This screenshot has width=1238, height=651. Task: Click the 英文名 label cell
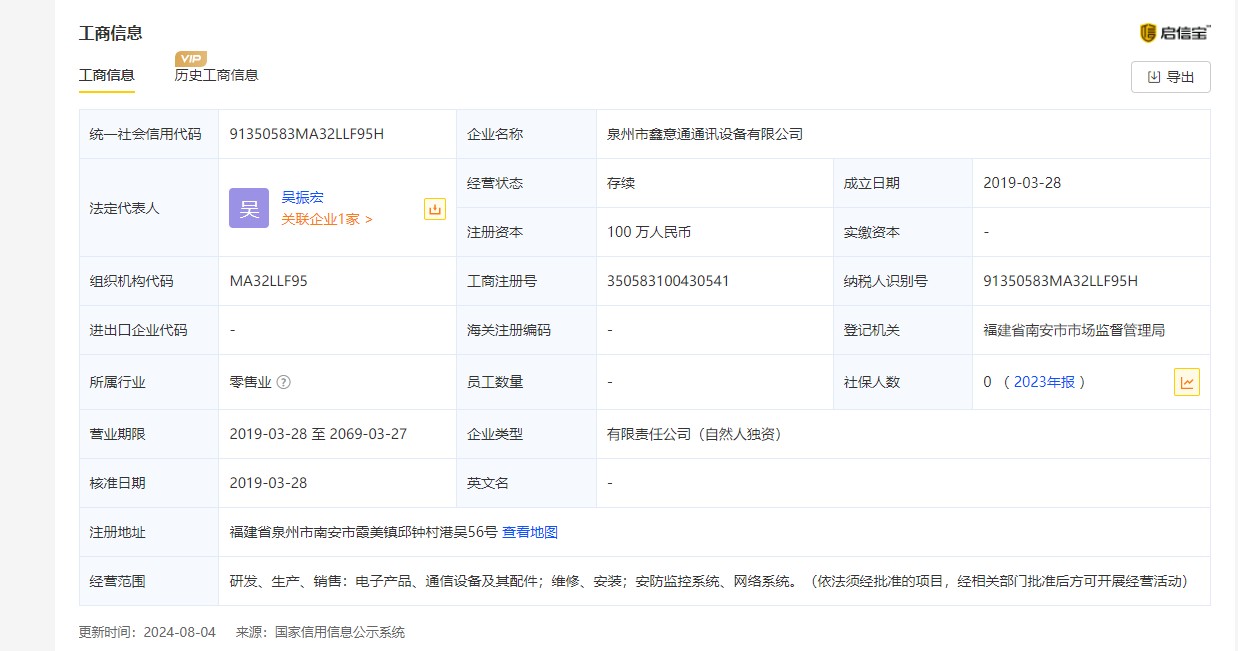(526, 483)
